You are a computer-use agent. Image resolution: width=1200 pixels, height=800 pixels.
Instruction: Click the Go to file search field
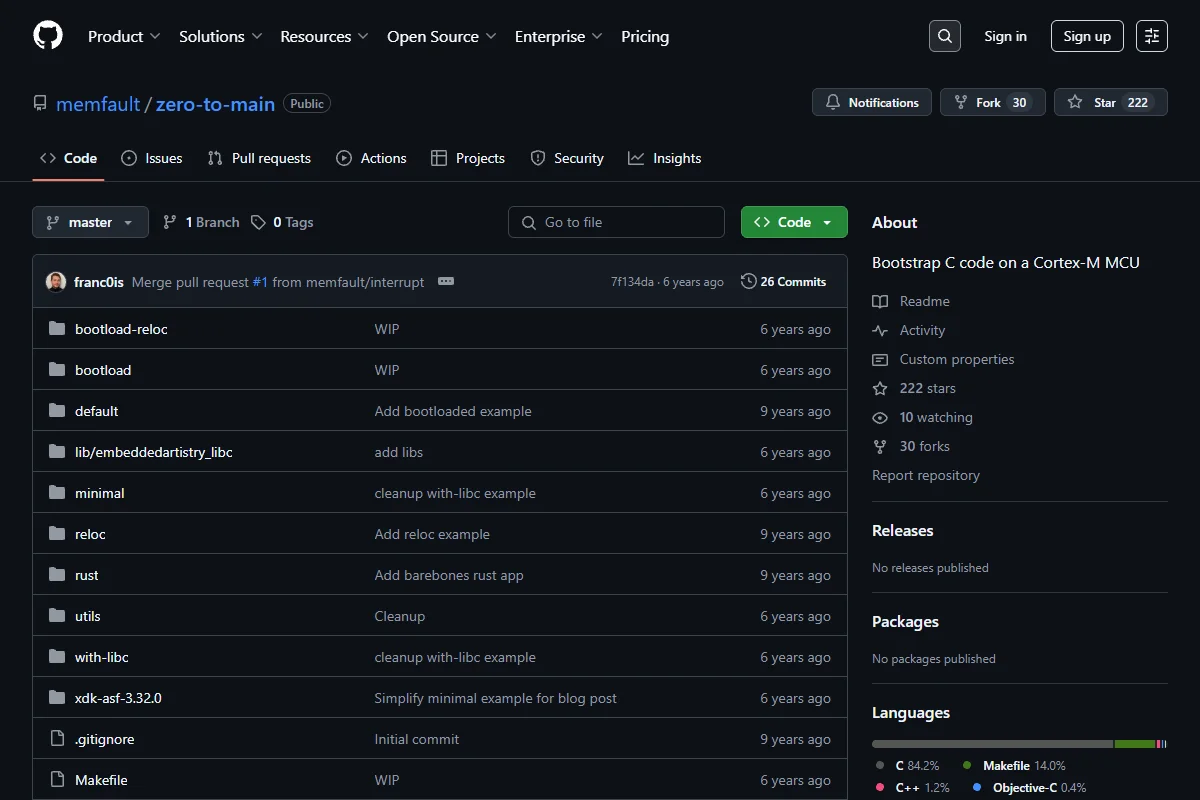616,222
